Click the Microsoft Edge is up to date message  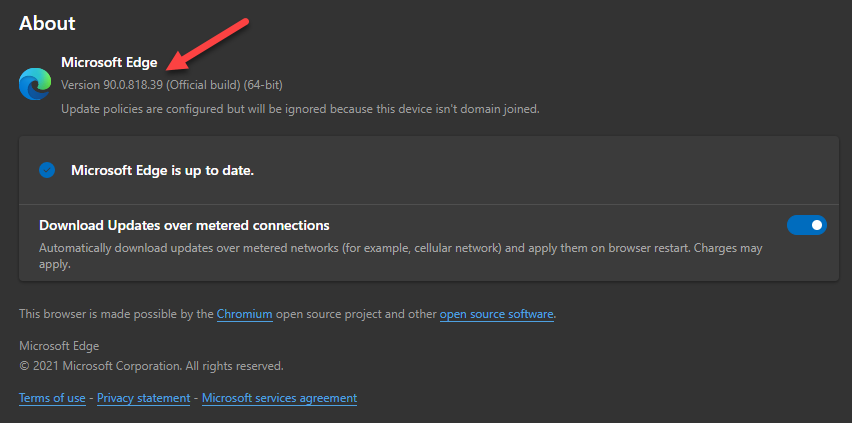(162, 170)
